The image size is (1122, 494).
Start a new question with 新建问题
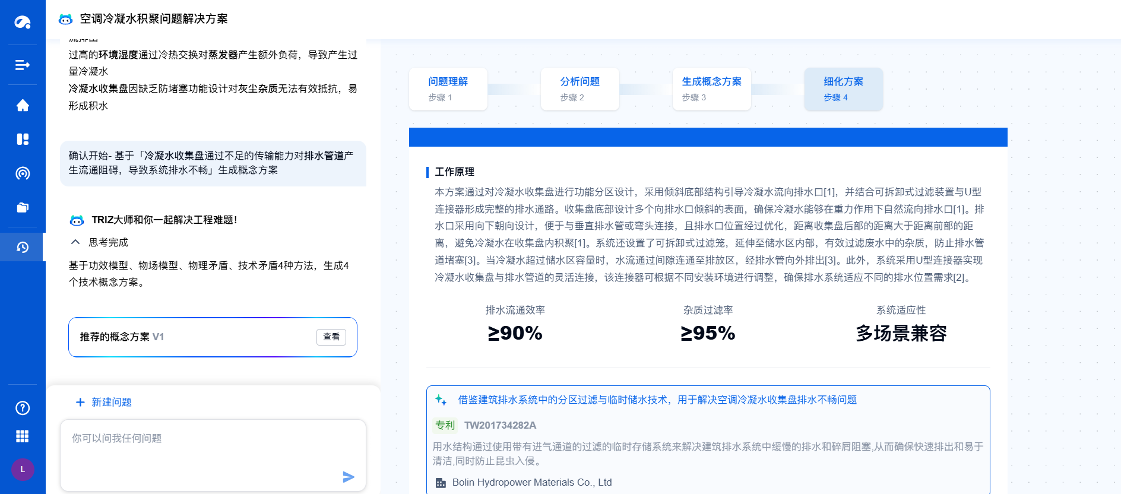point(104,402)
